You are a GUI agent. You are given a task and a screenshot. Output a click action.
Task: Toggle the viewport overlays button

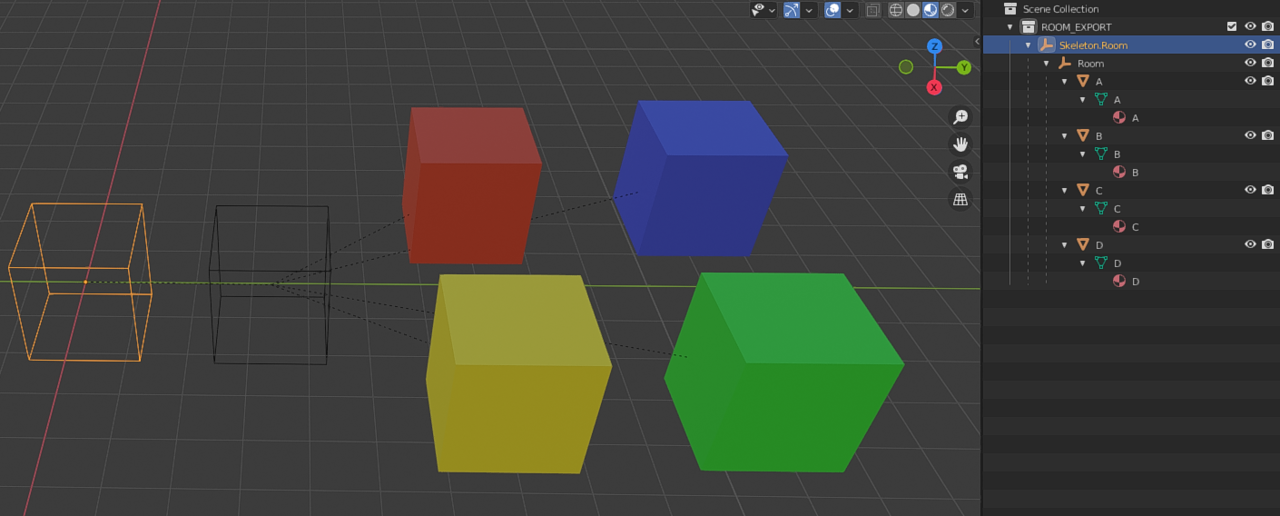[832, 10]
